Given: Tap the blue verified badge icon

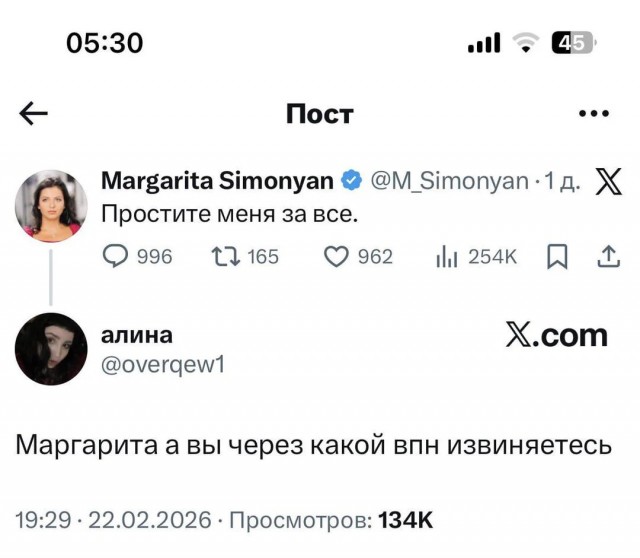Looking at the screenshot, I should click(x=351, y=181).
